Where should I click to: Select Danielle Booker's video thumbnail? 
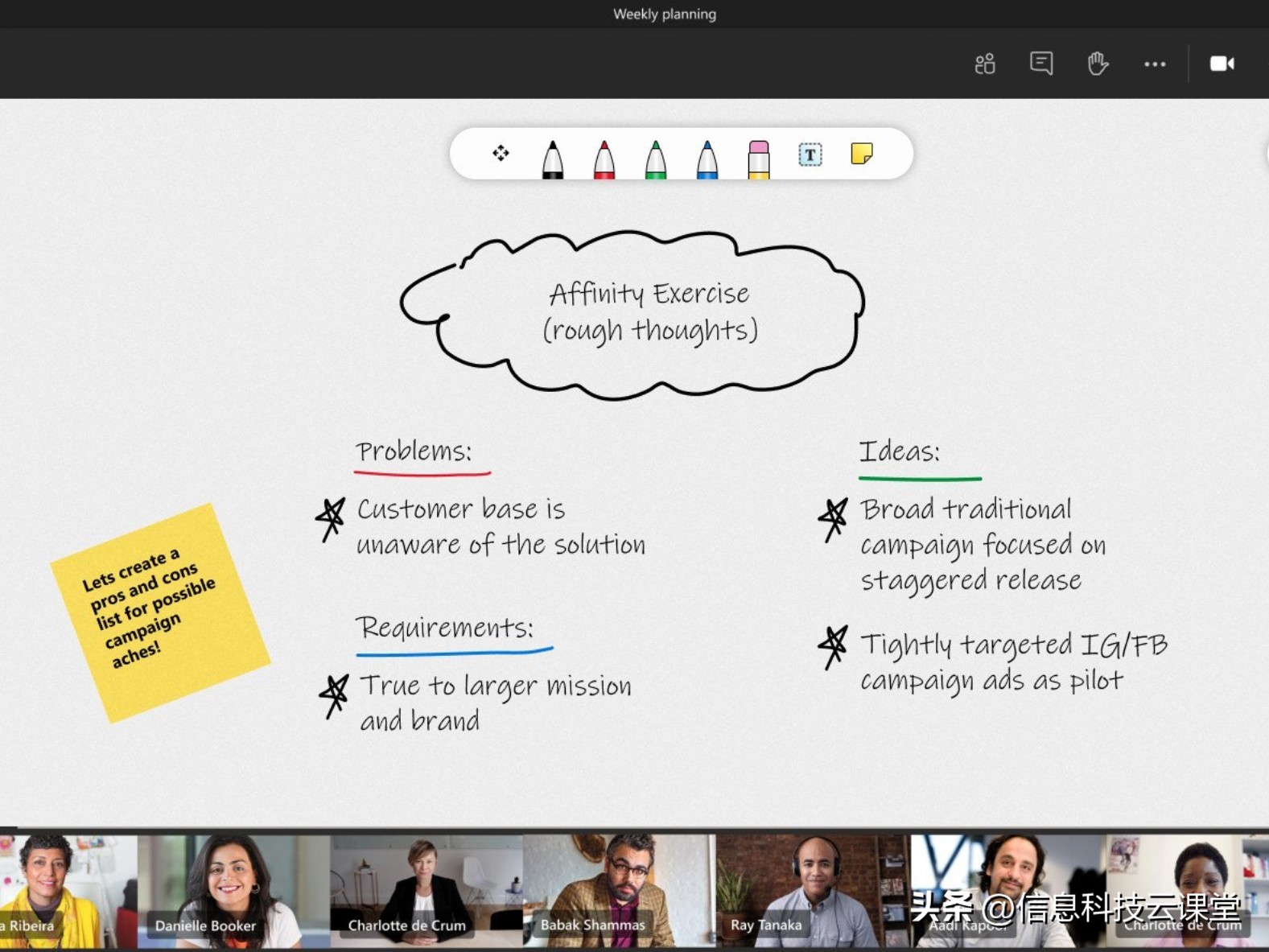tap(233, 891)
